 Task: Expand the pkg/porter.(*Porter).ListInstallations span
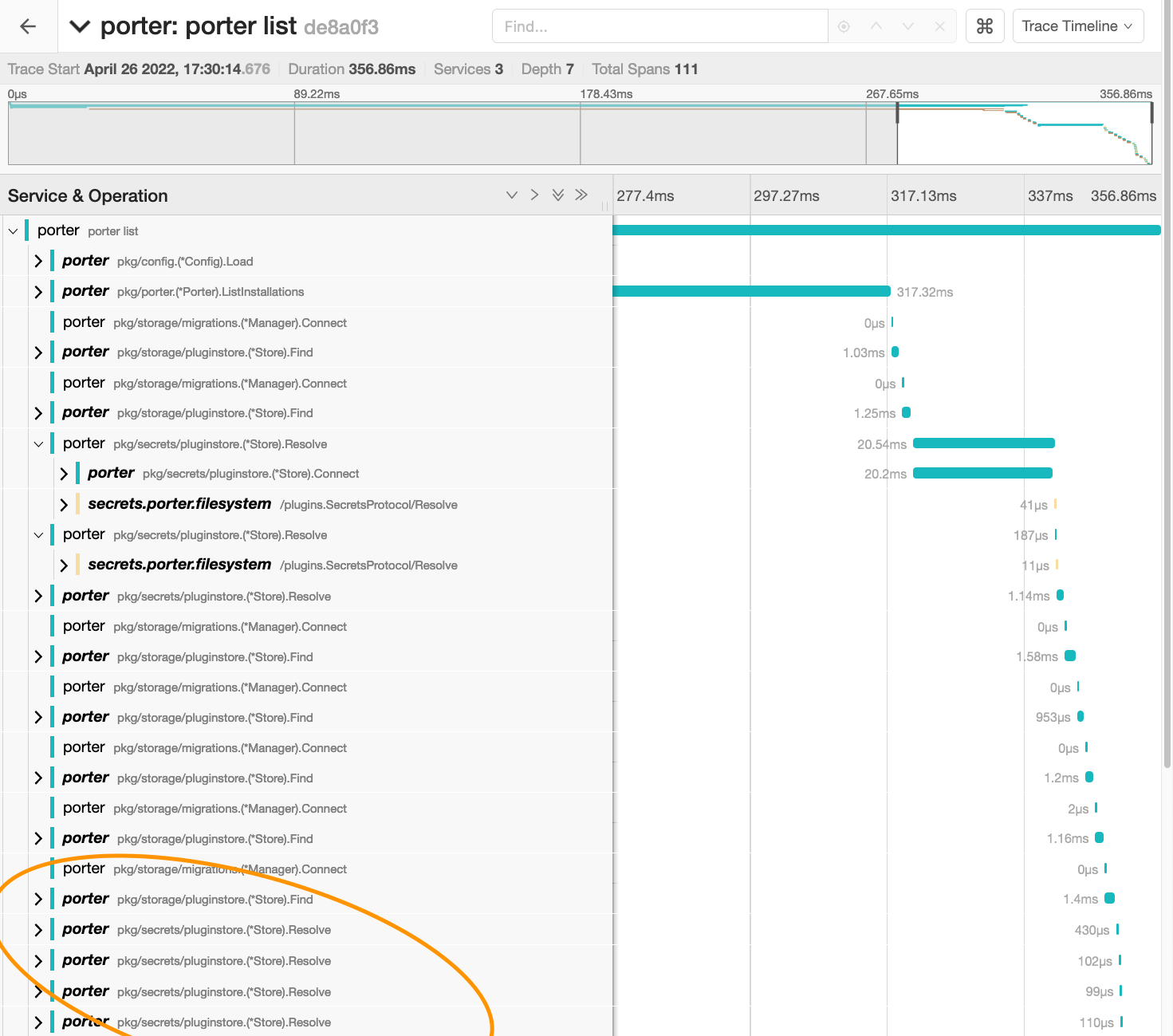38,291
